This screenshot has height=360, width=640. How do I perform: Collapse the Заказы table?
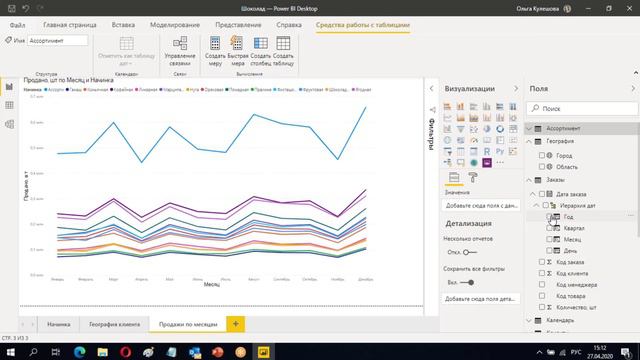(529, 180)
